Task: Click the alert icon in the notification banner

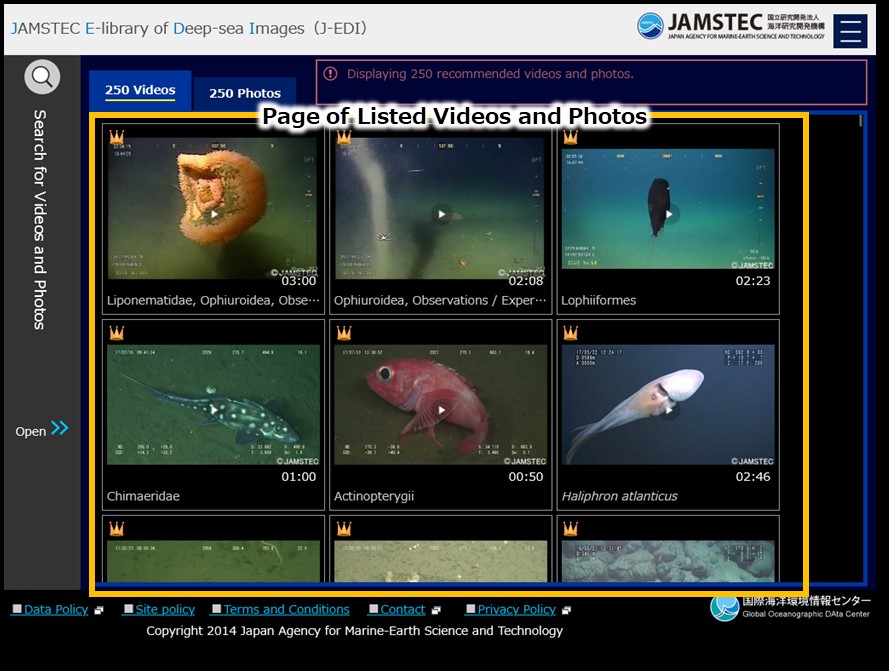Action: tap(331, 74)
